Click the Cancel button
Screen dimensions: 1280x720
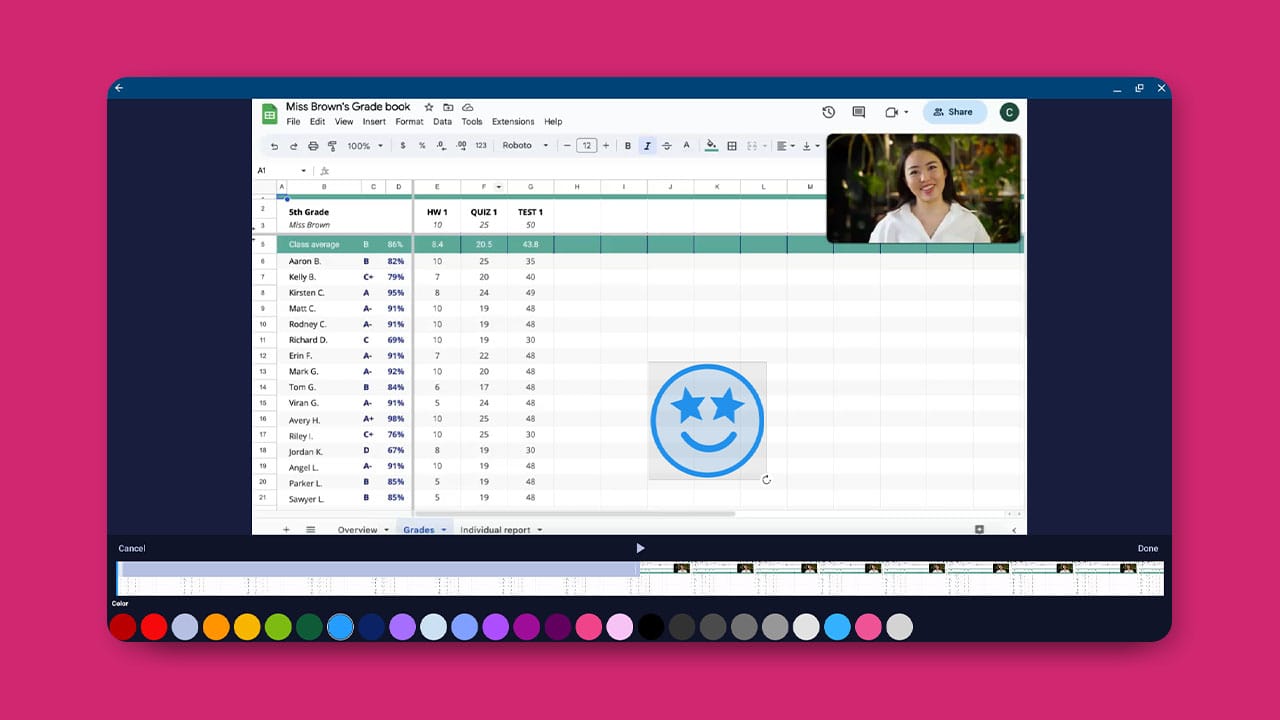[x=132, y=548]
